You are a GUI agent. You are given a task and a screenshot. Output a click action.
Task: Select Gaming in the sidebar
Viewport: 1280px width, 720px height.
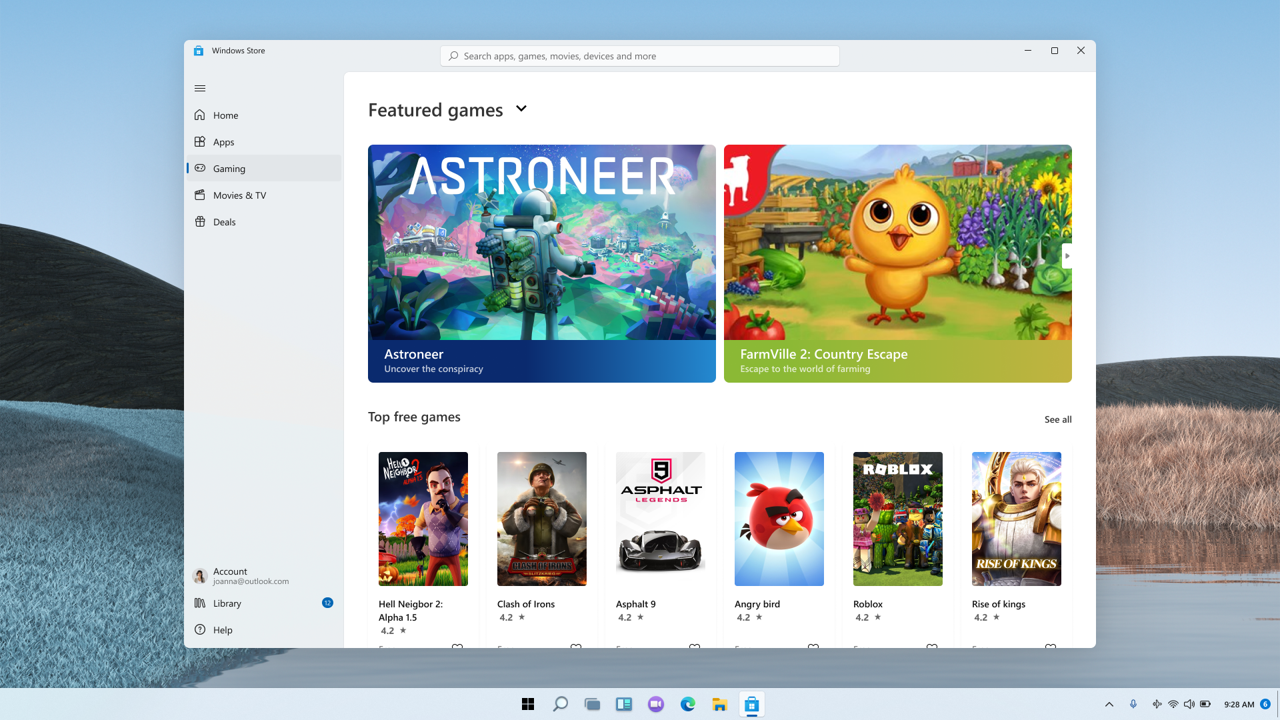pos(263,168)
